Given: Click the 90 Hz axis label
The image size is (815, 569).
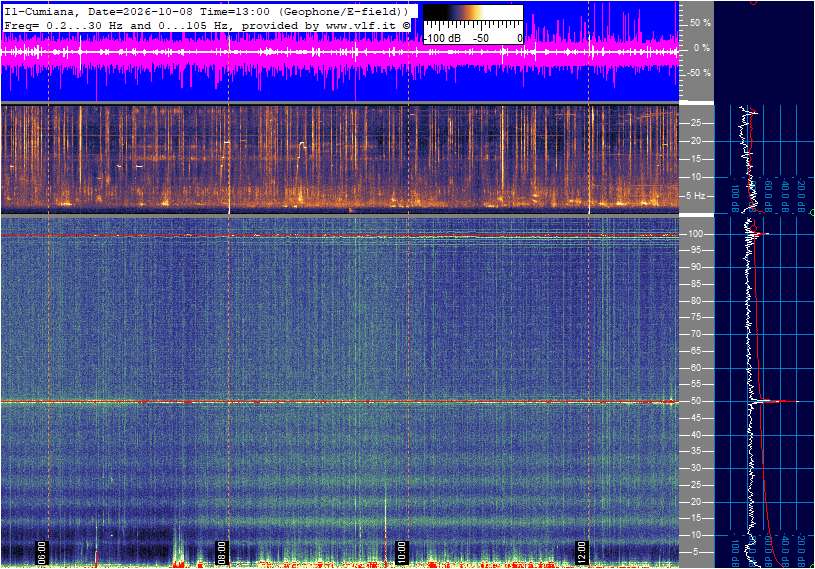Looking at the screenshot, I should pyautogui.click(x=695, y=267).
